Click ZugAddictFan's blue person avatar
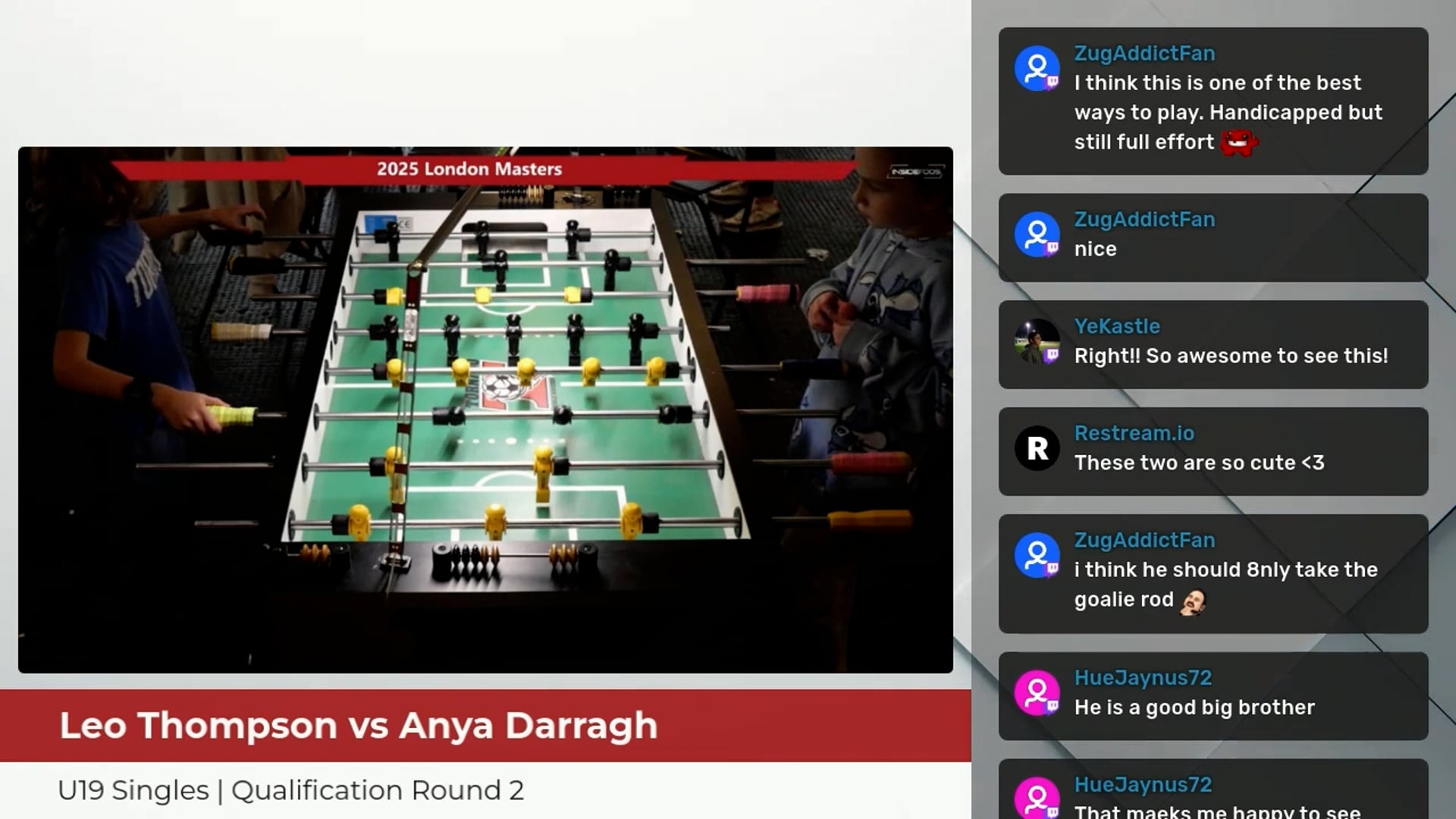 (x=1037, y=67)
